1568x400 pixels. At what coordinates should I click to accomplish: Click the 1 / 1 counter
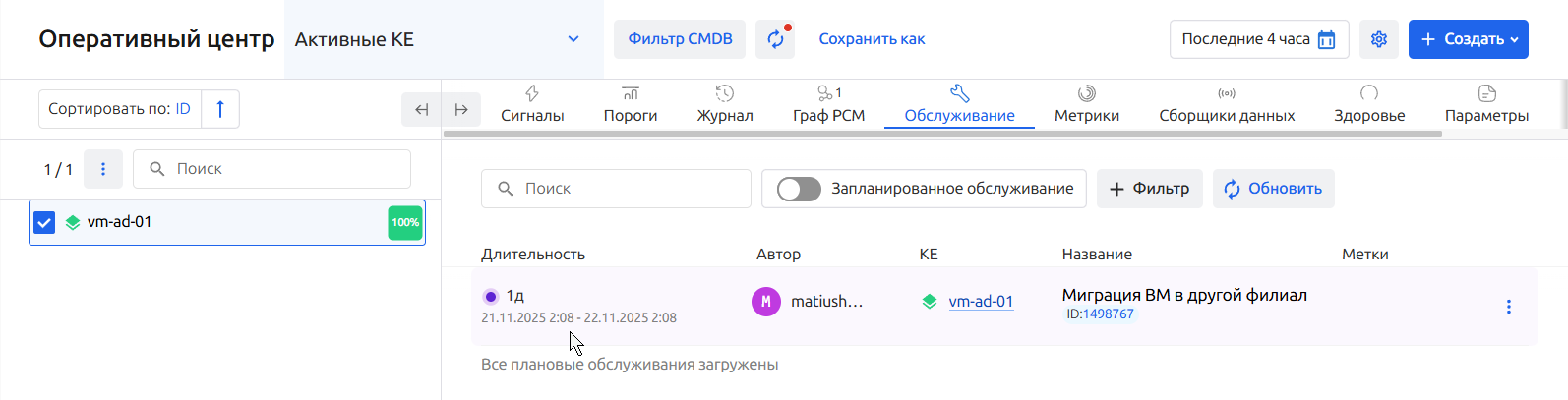pos(58,169)
